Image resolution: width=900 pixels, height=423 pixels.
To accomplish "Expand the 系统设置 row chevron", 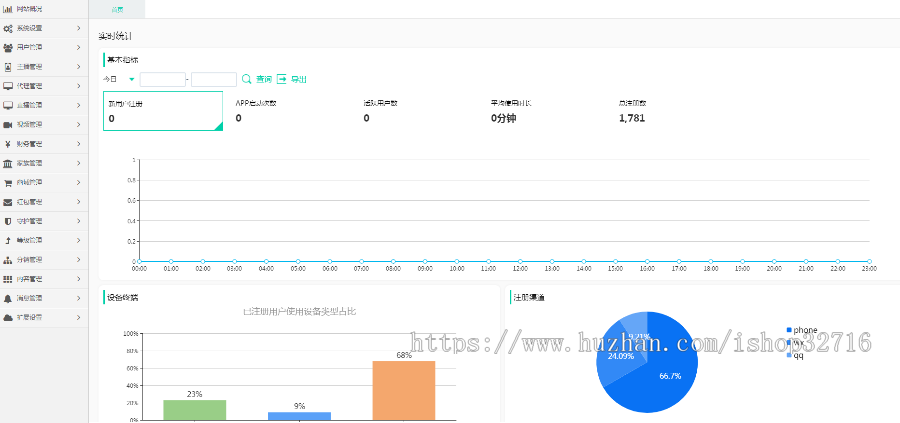I will click(x=79, y=28).
